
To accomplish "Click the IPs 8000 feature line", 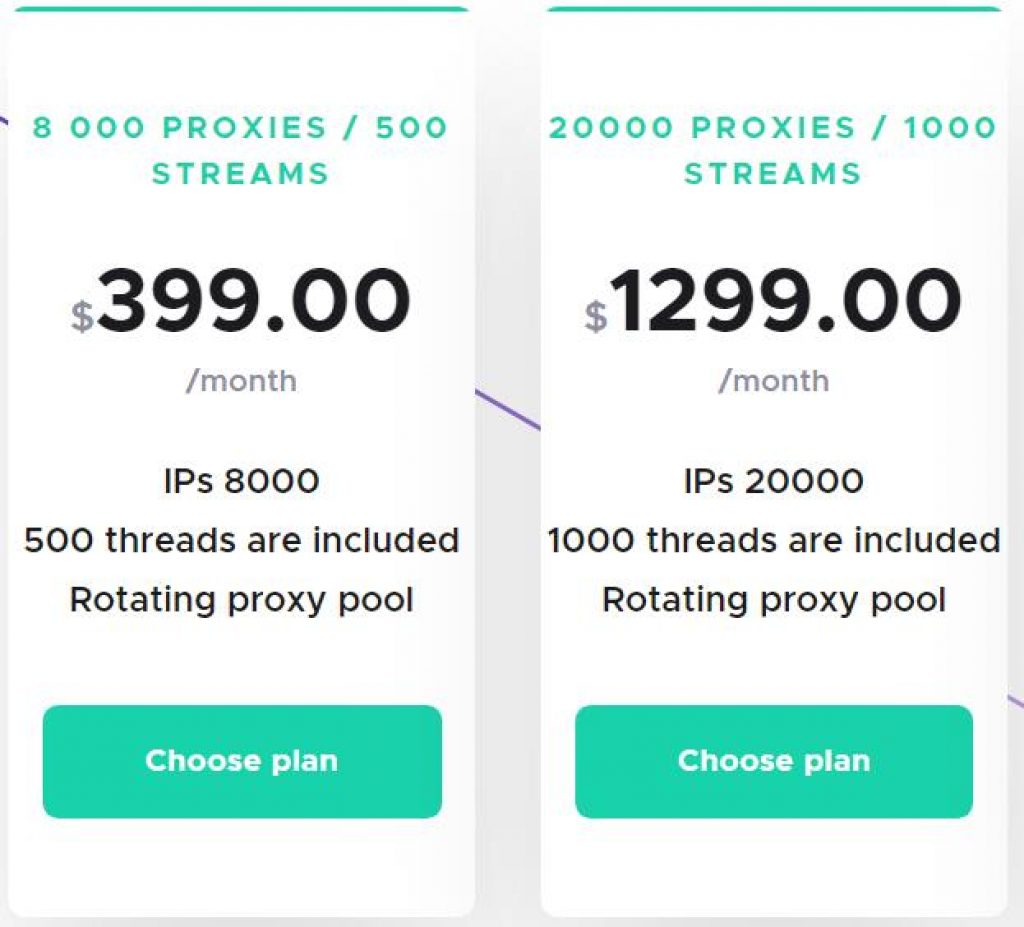I will tap(242, 481).
